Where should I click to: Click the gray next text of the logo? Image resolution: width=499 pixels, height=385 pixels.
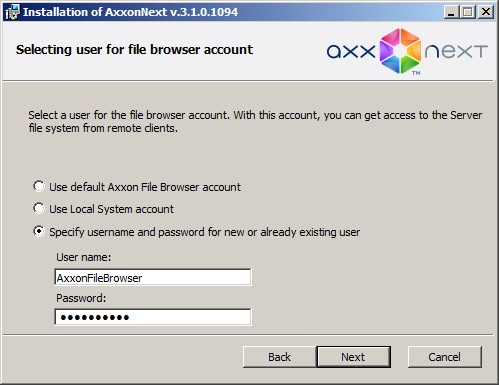pos(456,52)
